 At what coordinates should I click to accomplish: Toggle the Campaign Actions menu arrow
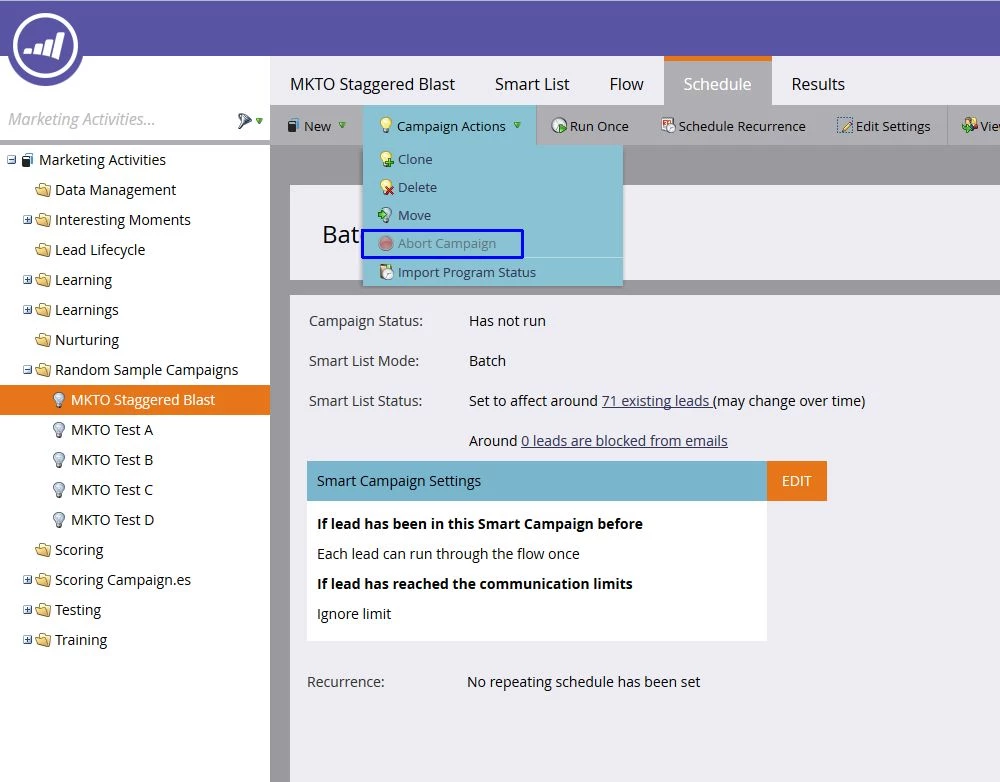click(x=517, y=125)
